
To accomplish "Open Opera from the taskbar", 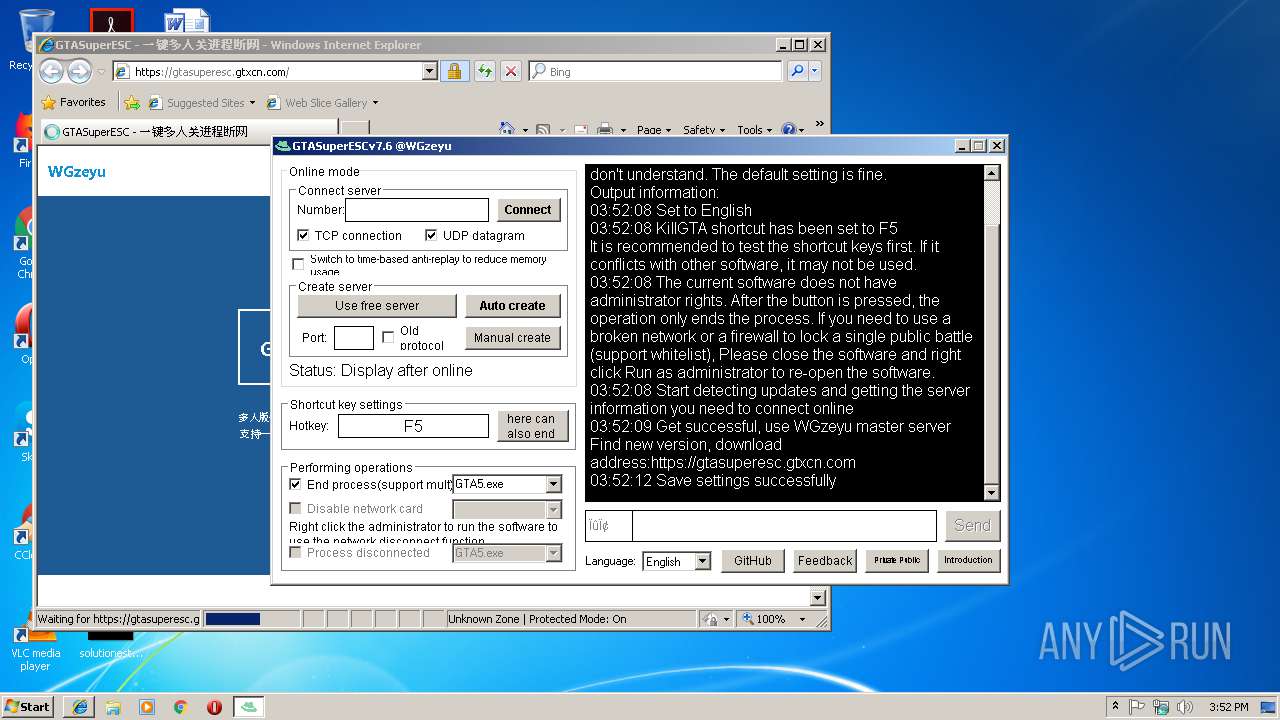I will (x=214, y=706).
